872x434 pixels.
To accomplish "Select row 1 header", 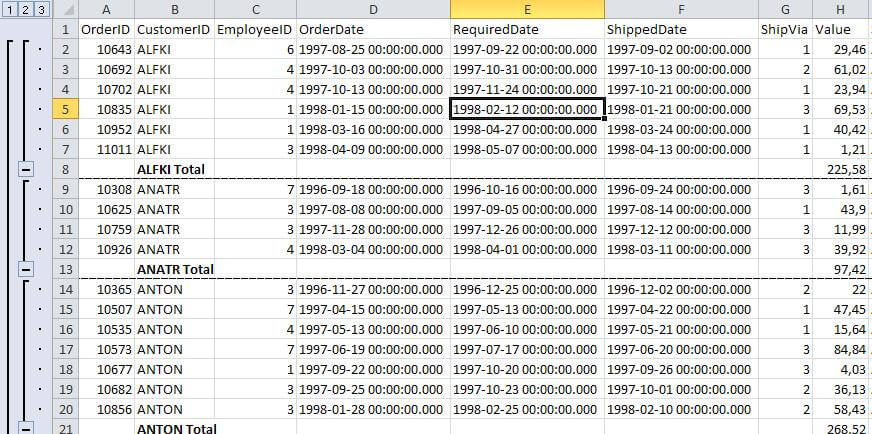I will (x=66, y=29).
